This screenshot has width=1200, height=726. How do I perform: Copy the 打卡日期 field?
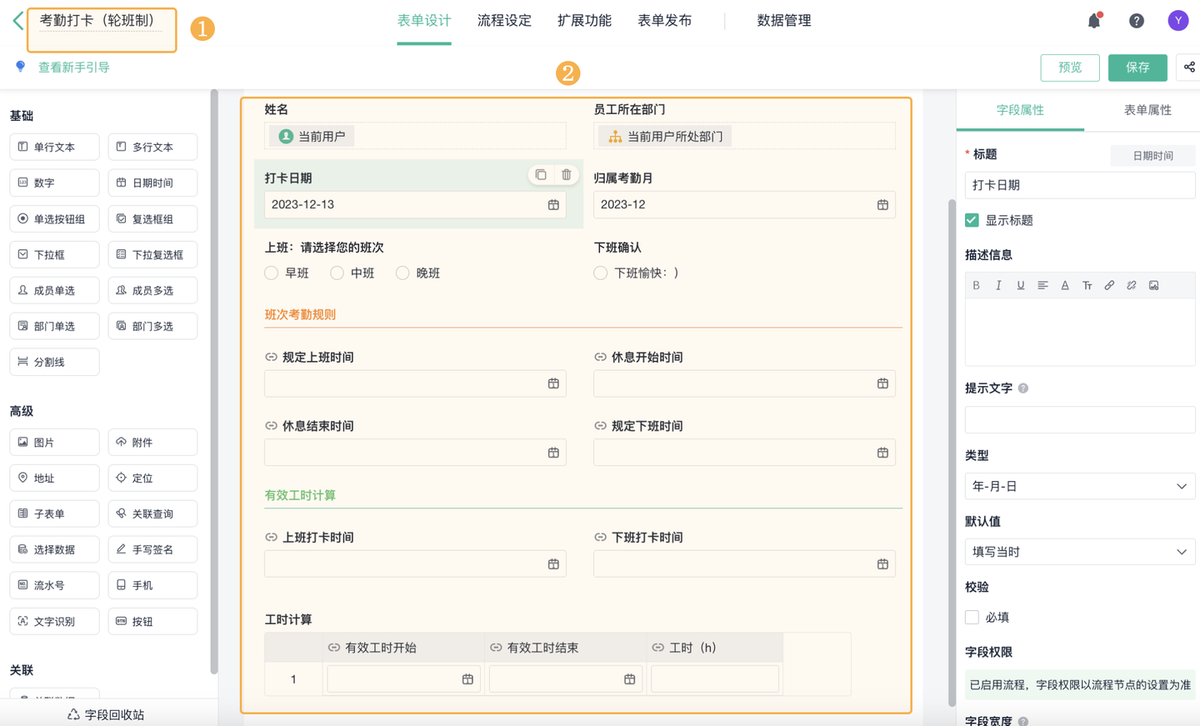pyautogui.click(x=541, y=175)
